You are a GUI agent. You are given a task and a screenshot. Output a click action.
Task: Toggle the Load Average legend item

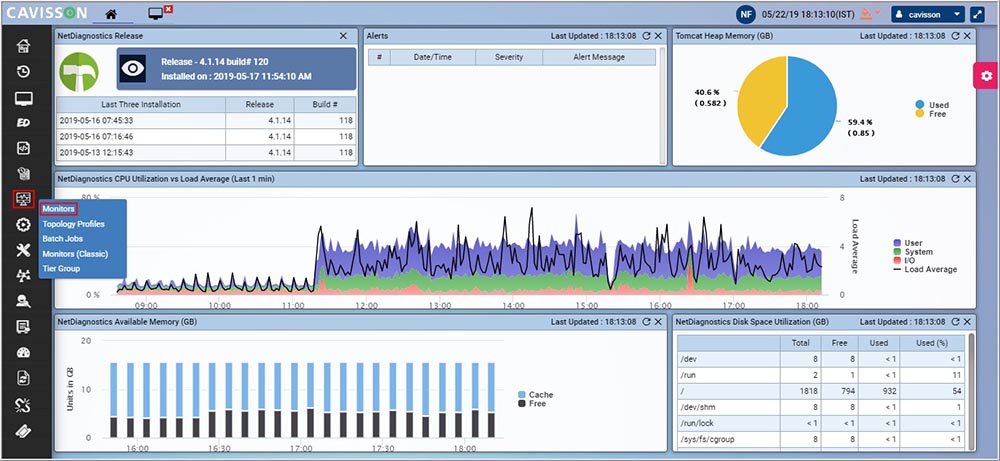coord(925,269)
